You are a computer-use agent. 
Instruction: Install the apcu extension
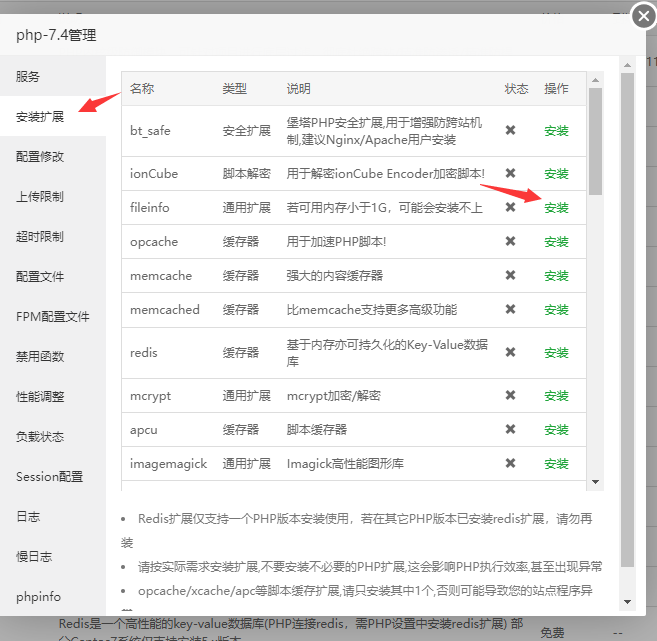click(556, 429)
